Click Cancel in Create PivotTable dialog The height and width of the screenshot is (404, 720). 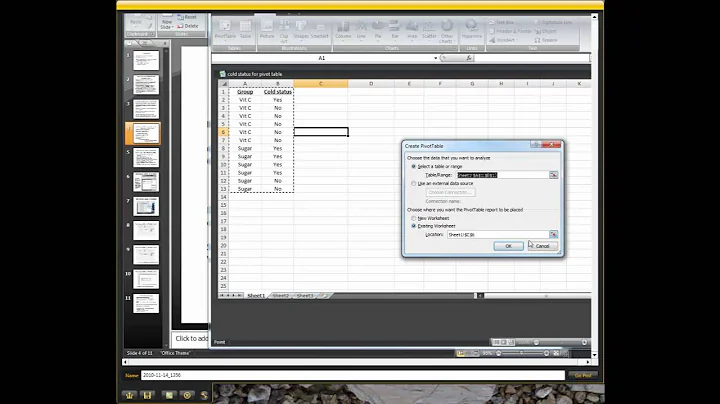[542, 246]
